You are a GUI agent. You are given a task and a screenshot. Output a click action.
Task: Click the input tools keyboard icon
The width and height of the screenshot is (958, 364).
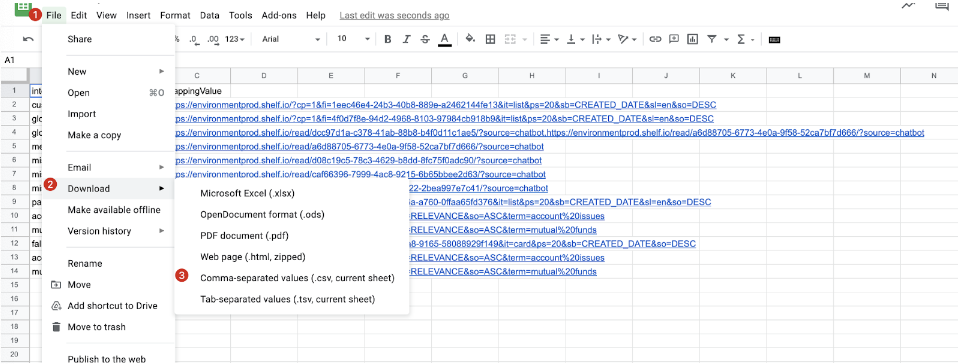point(774,39)
